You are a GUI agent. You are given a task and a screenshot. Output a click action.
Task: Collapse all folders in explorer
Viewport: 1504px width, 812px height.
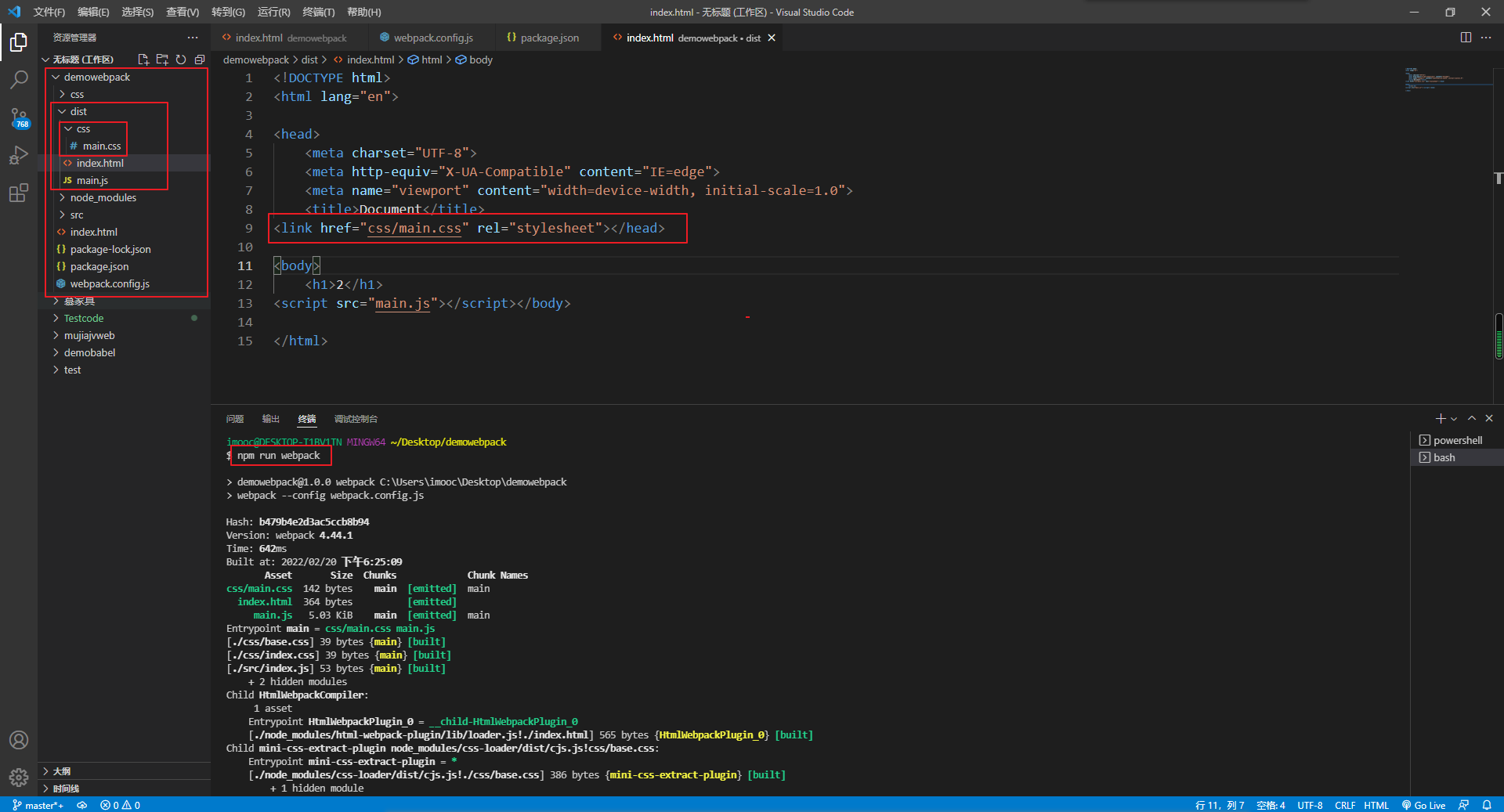click(200, 60)
